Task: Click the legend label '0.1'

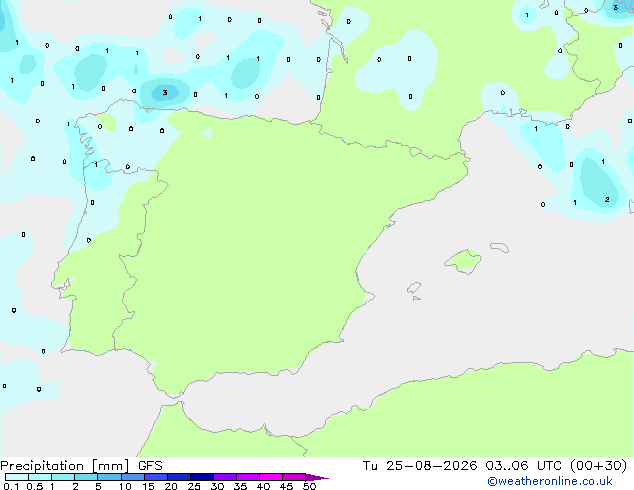Action: pos(11,486)
